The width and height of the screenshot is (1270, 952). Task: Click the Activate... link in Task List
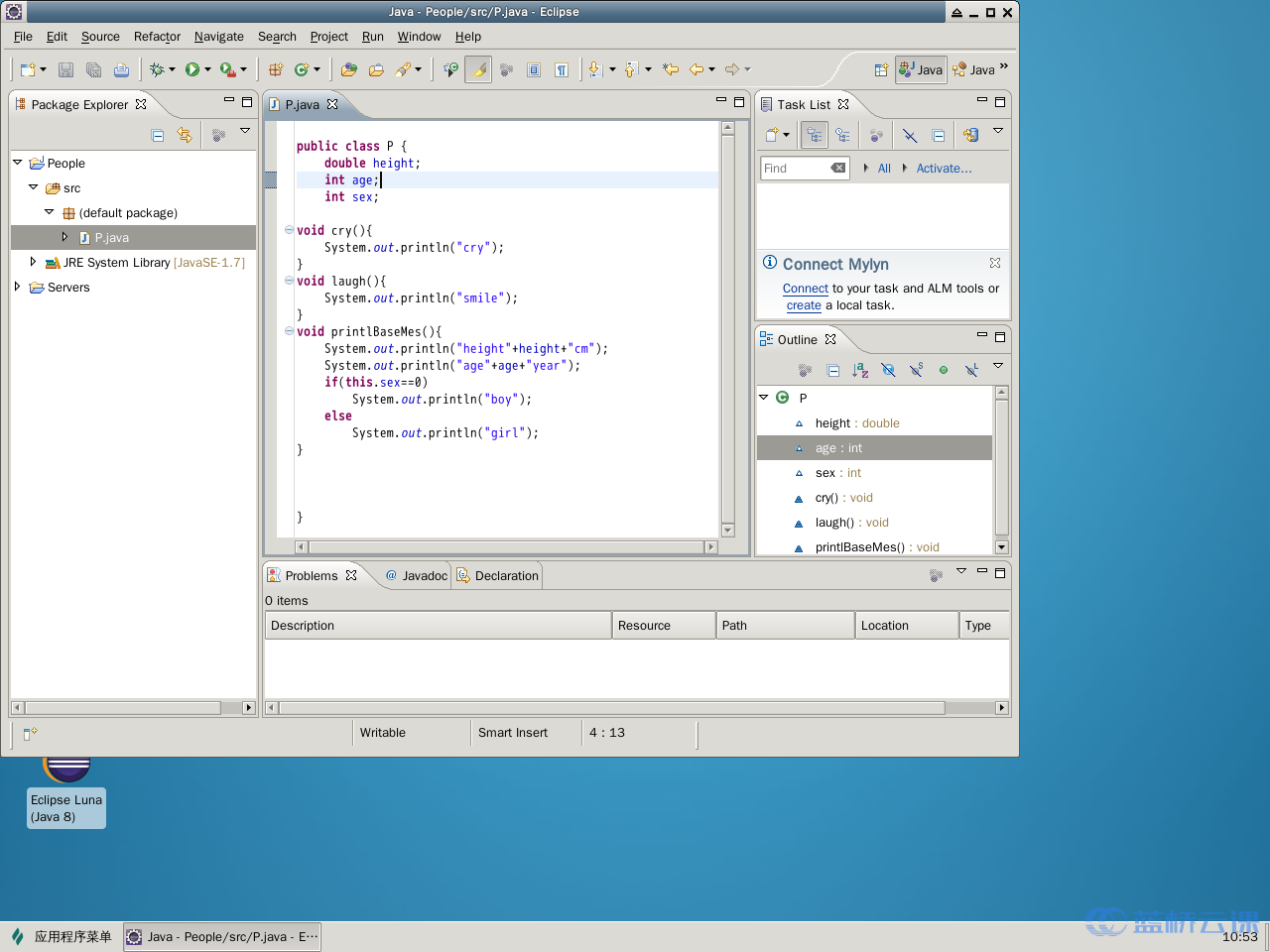click(944, 169)
